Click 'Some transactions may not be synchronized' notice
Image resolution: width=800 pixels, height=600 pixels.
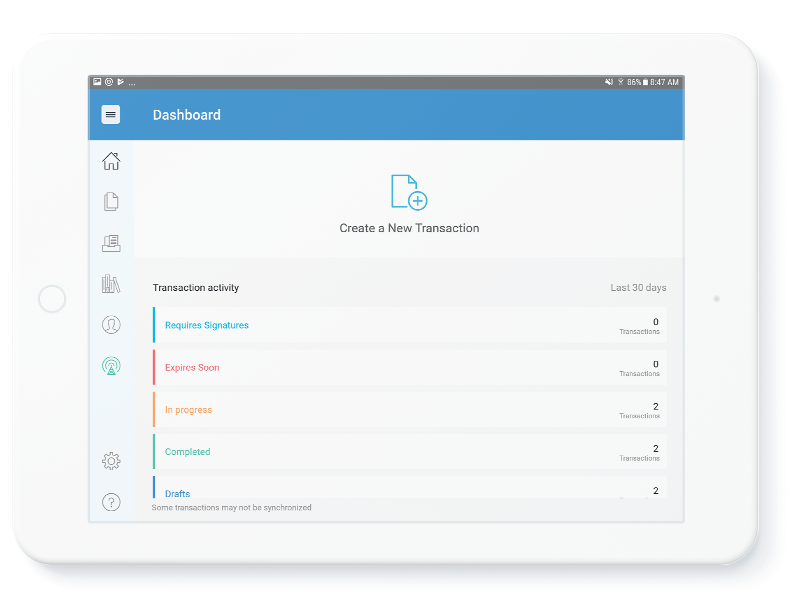click(x=232, y=508)
